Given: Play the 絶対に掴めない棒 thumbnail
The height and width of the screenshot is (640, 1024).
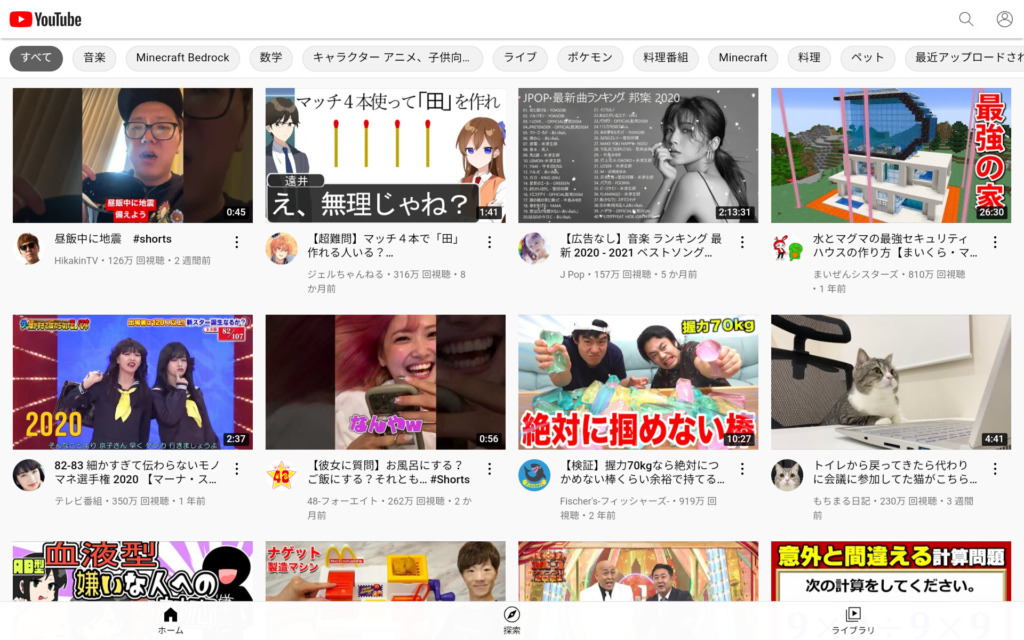Looking at the screenshot, I should (x=638, y=382).
